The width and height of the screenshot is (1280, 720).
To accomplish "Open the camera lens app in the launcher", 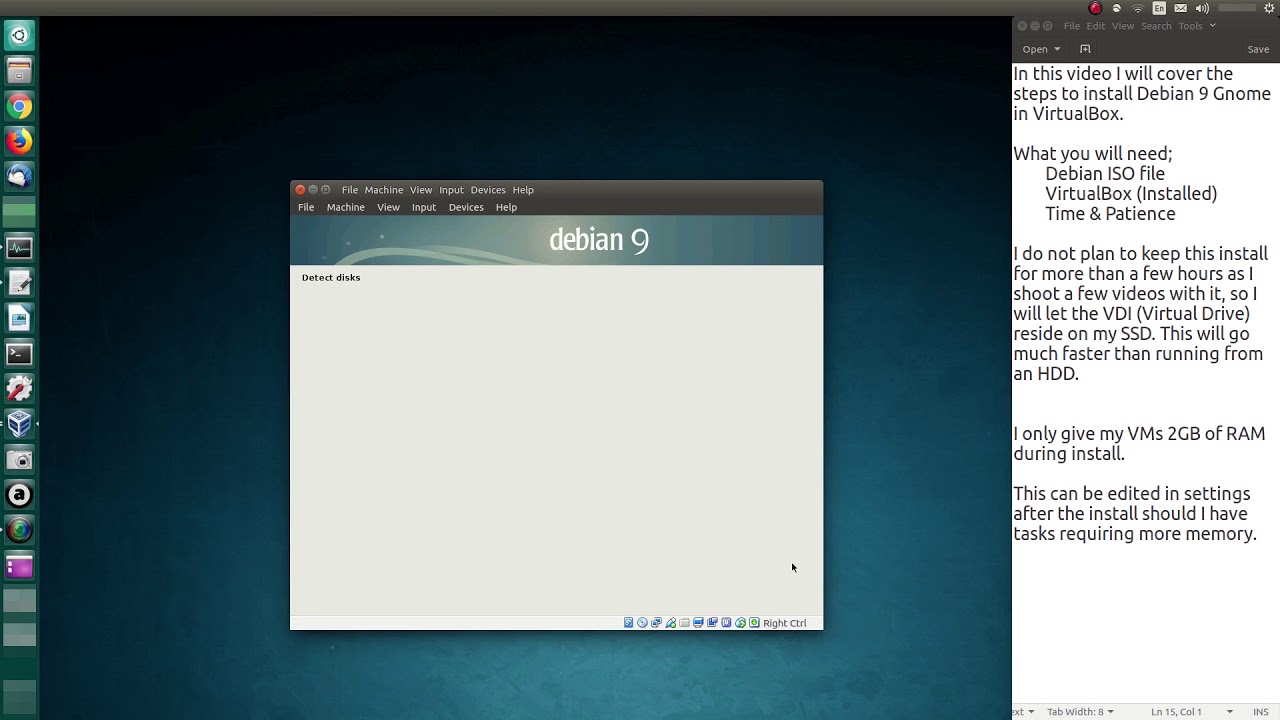I will 19,530.
